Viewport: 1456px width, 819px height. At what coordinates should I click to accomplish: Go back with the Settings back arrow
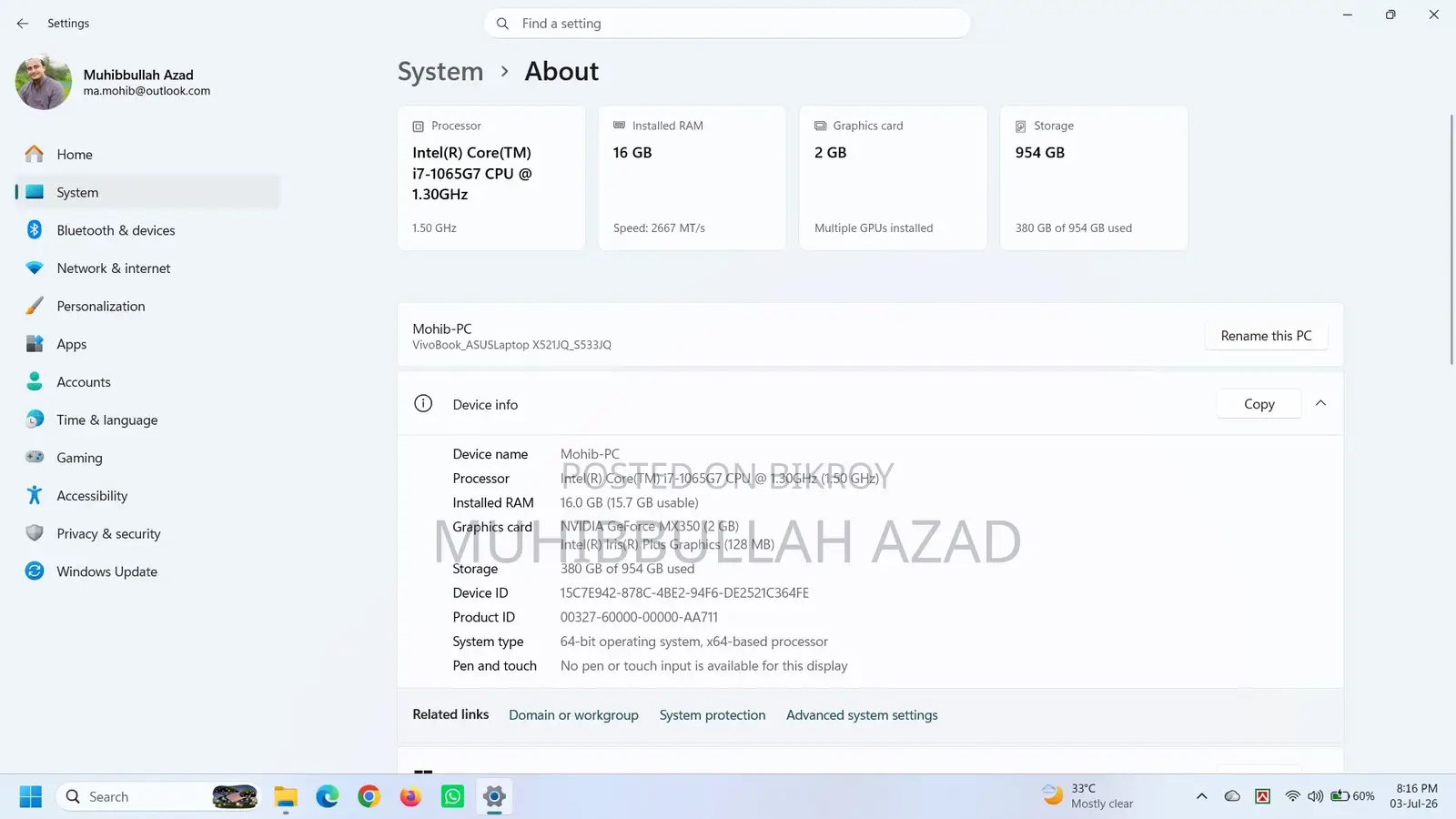(23, 24)
